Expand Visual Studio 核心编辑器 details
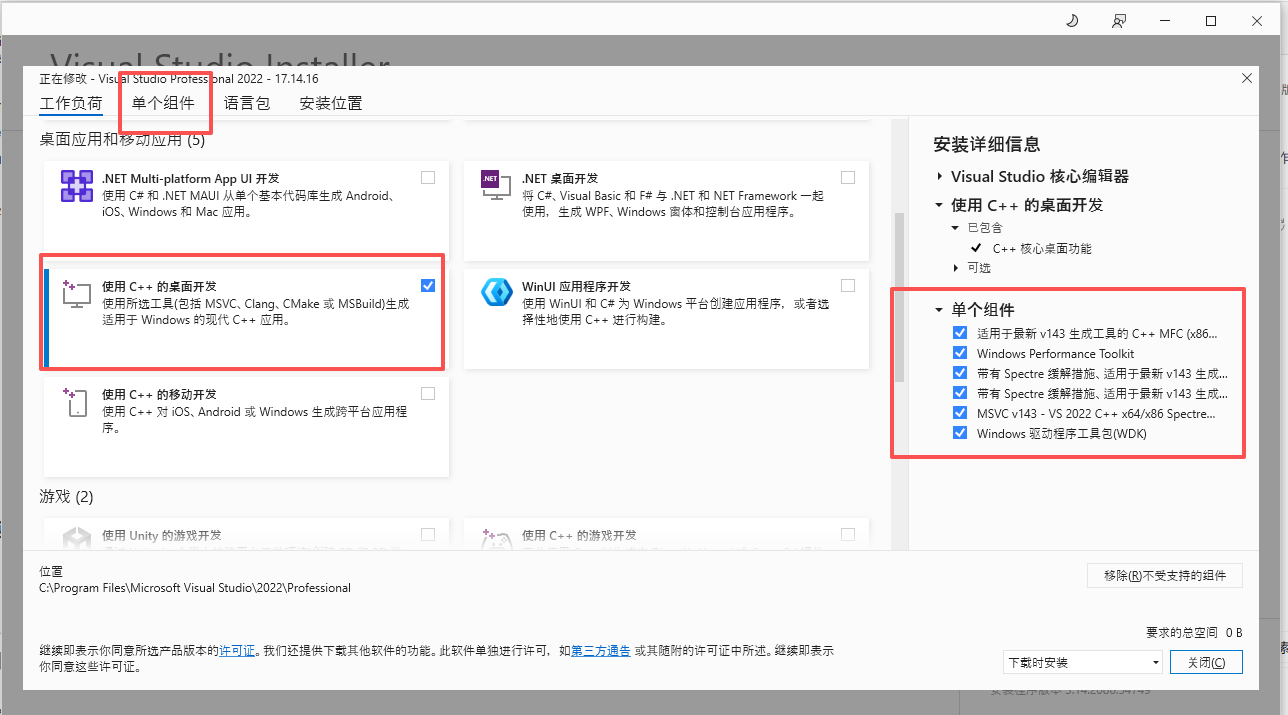The width and height of the screenshot is (1288, 715). pyautogui.click(x=939, y=176)
